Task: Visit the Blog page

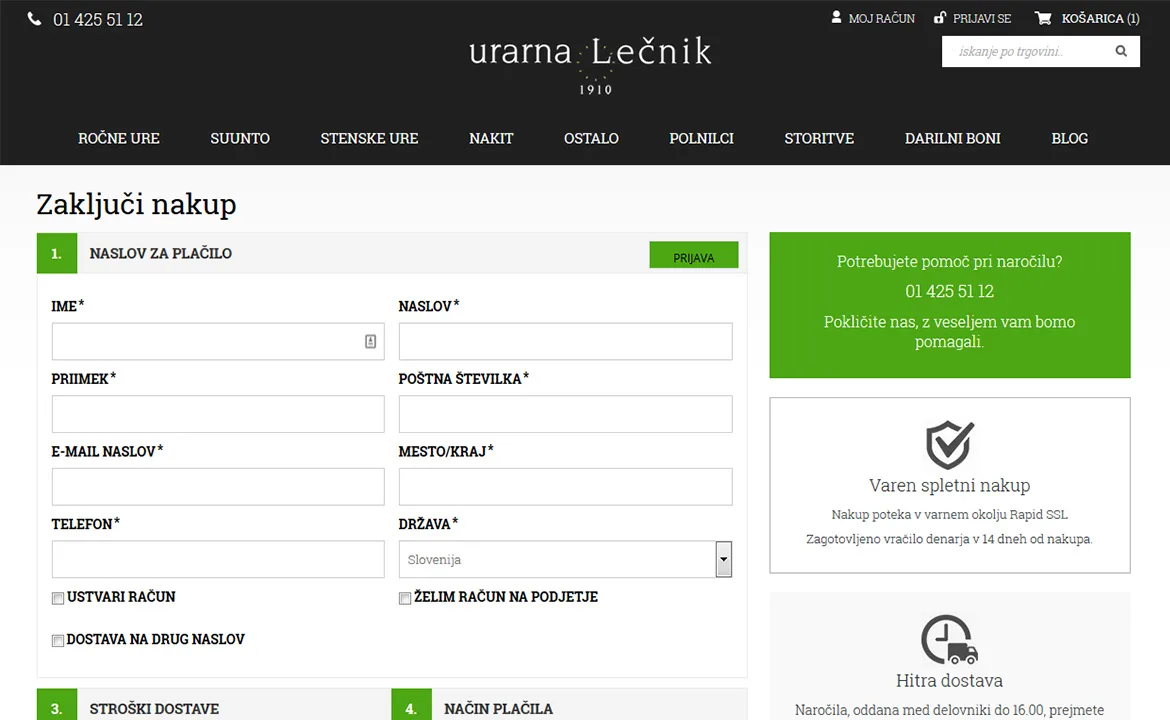Action: [1069, 138]
